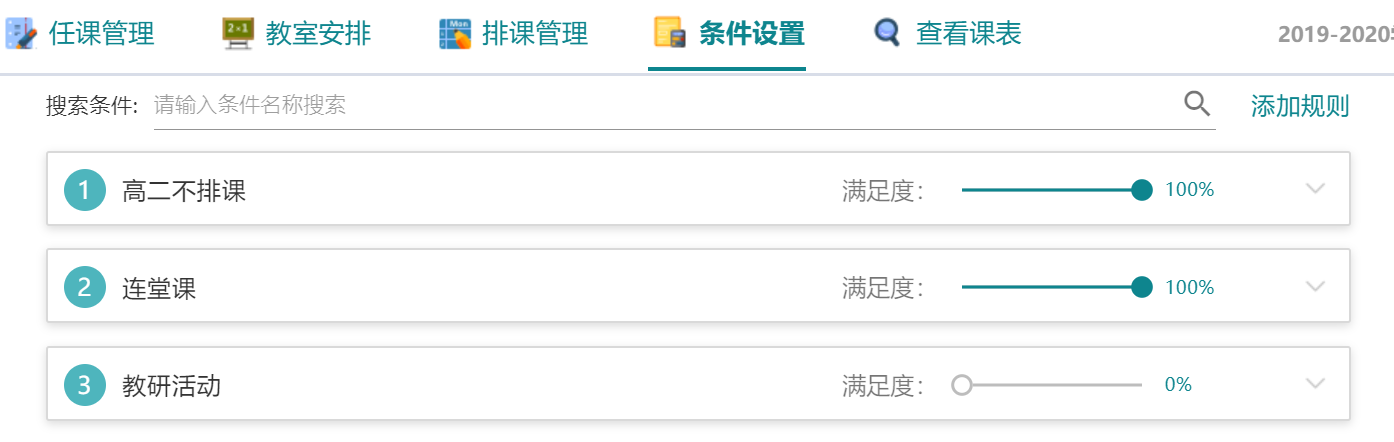Click the 连堂课 satisfaction slider track
The width and height of the screenshot is (1394, 442).
tap(1052, 287)
